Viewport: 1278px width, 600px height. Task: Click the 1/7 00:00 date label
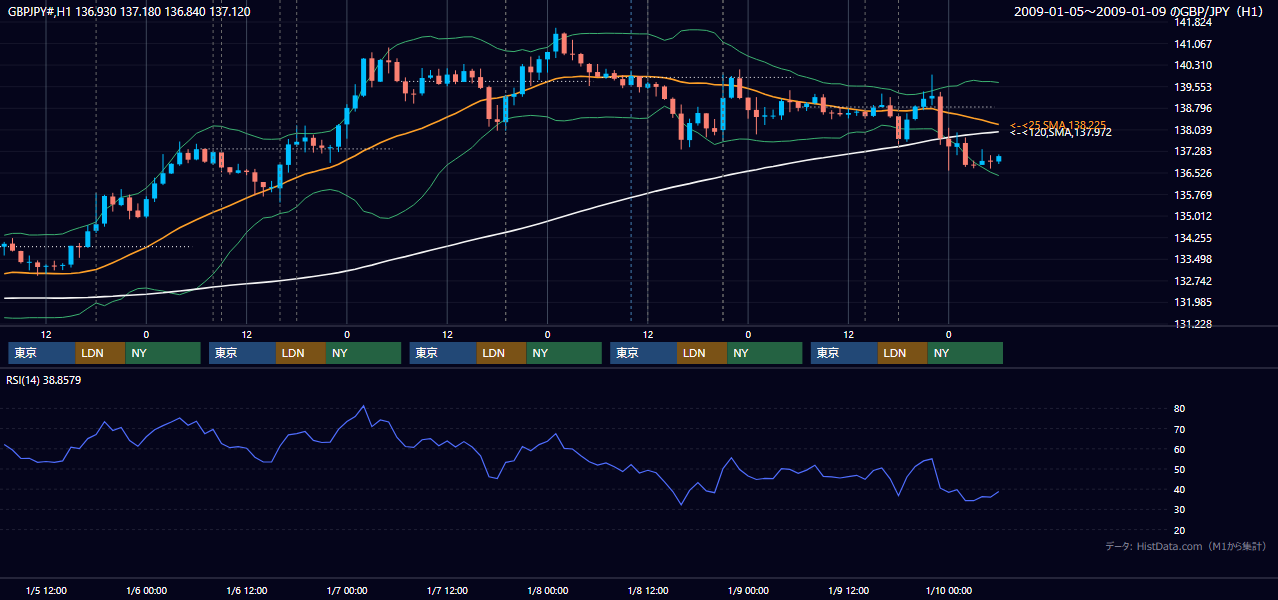tap(347, 590)
